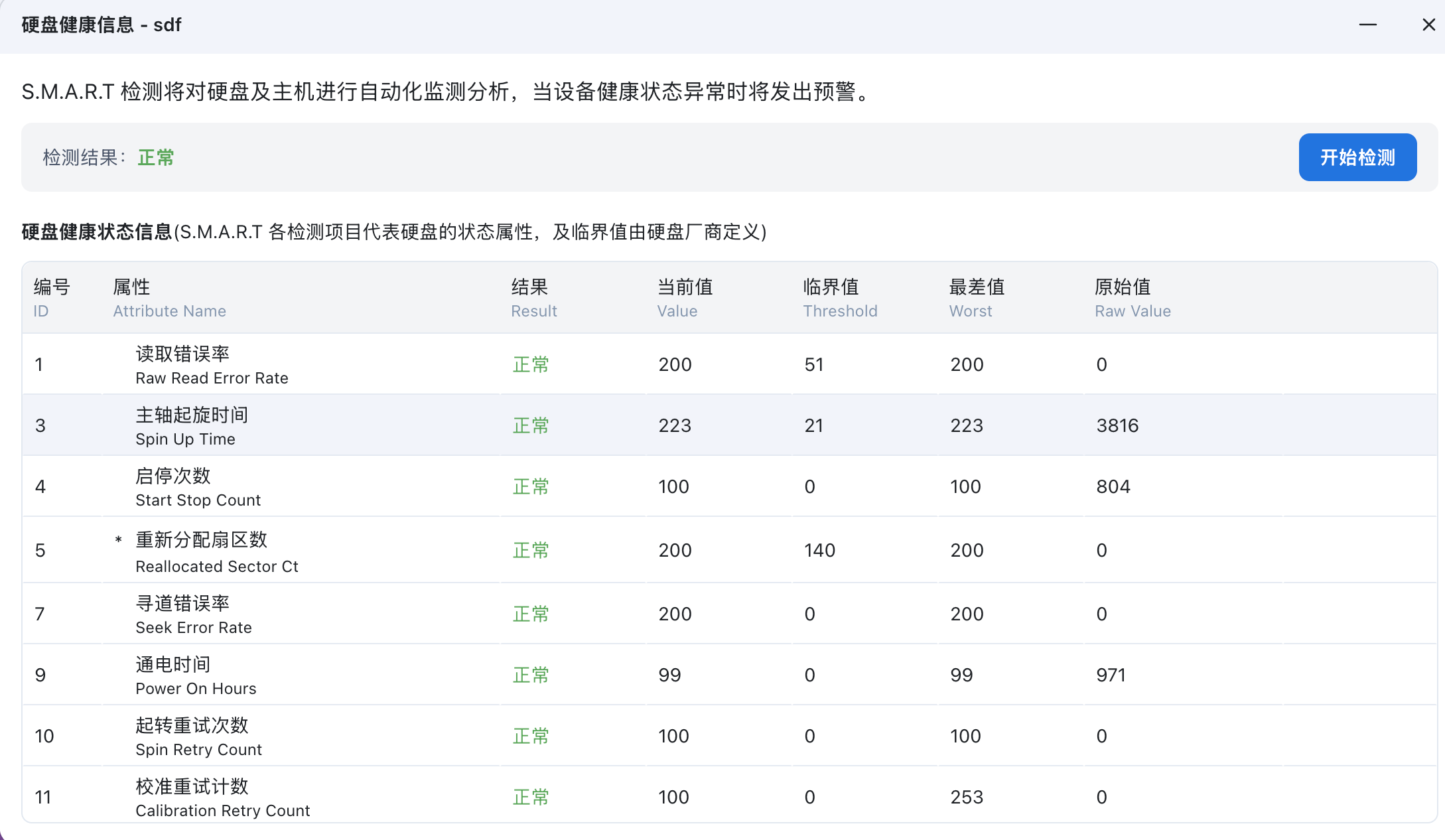1445x840 pixels.
Task: Close the 硬盘健康信息 window
Action: [x=1428, y=25]
